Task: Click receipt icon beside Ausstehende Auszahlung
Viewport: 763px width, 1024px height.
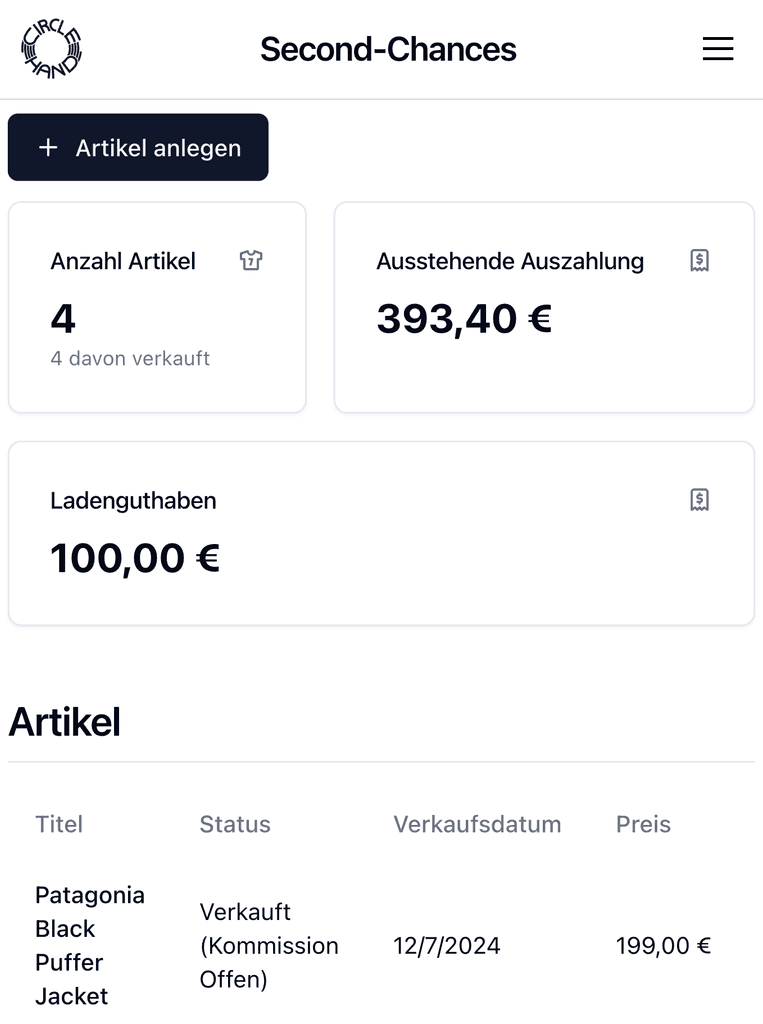Action: point(700,260)
